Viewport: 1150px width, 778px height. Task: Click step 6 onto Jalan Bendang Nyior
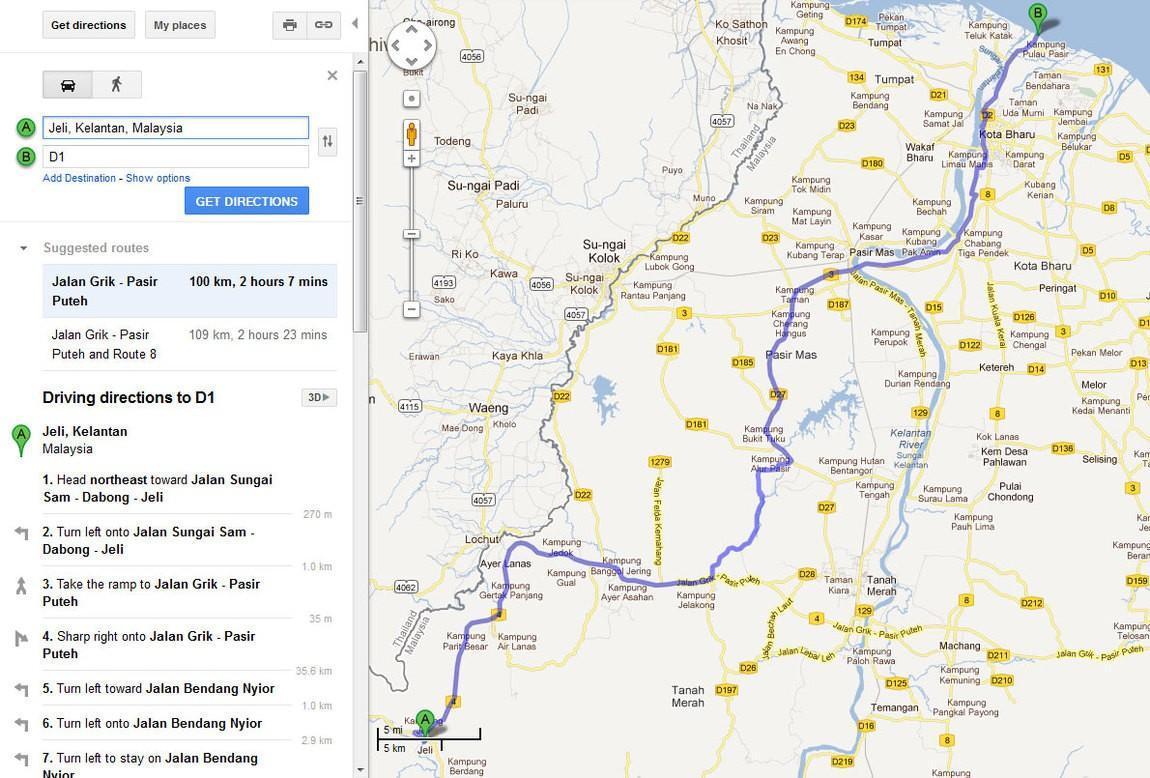click(x=152, y=723)
